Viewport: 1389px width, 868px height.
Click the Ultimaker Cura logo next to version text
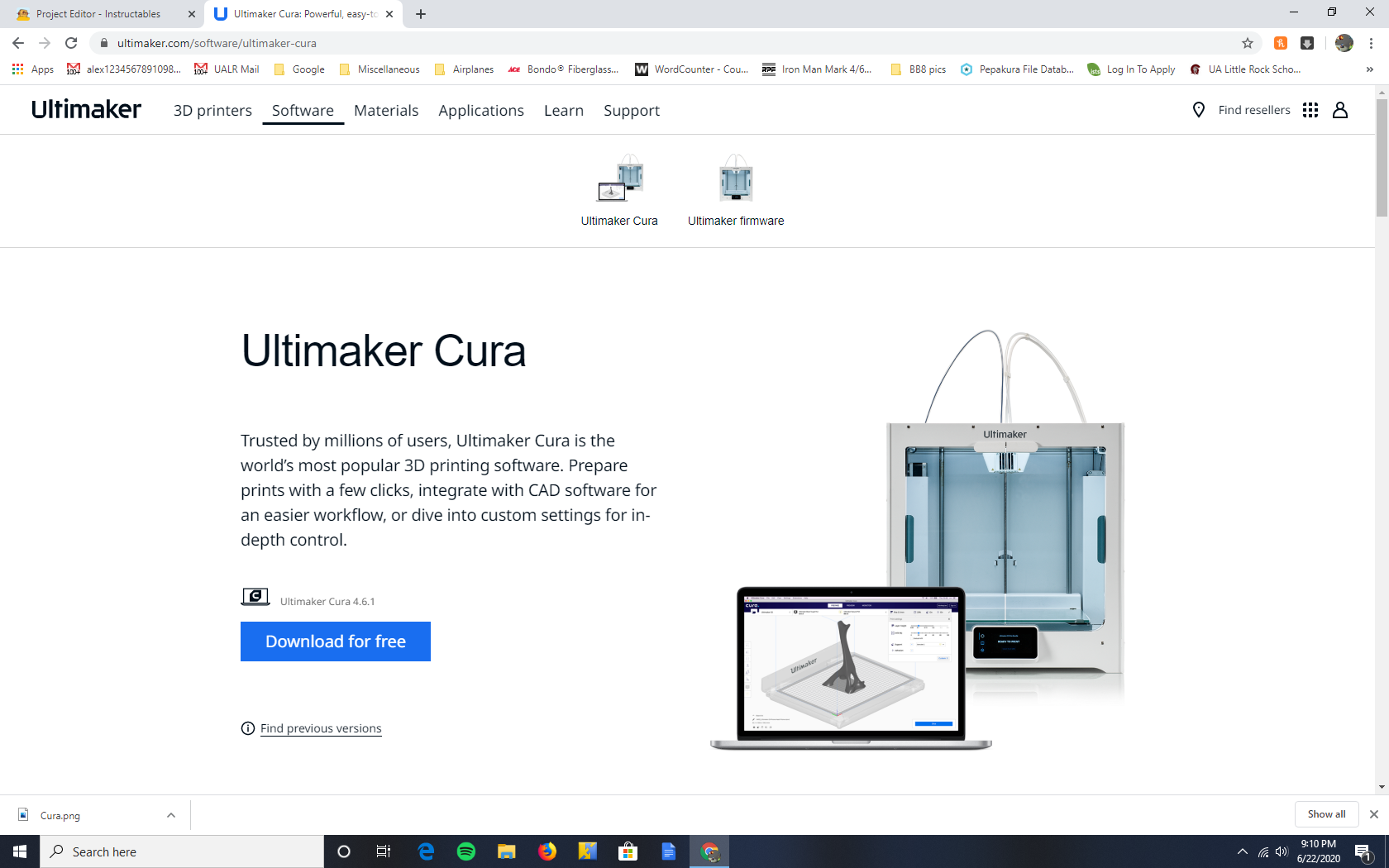[255, 596]
